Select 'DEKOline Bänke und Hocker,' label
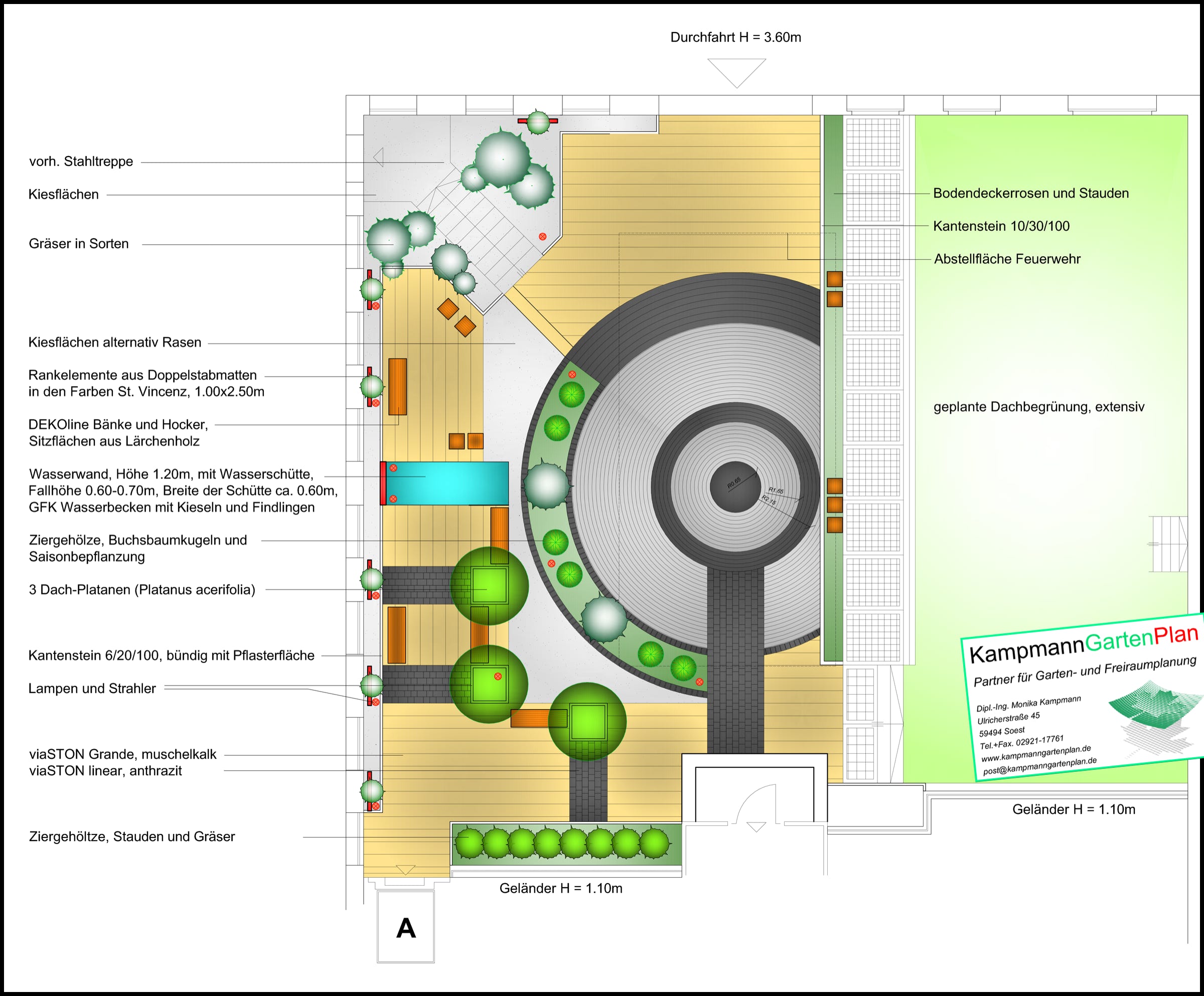This screenshot has height=996, width=1204. coord(118,424)
